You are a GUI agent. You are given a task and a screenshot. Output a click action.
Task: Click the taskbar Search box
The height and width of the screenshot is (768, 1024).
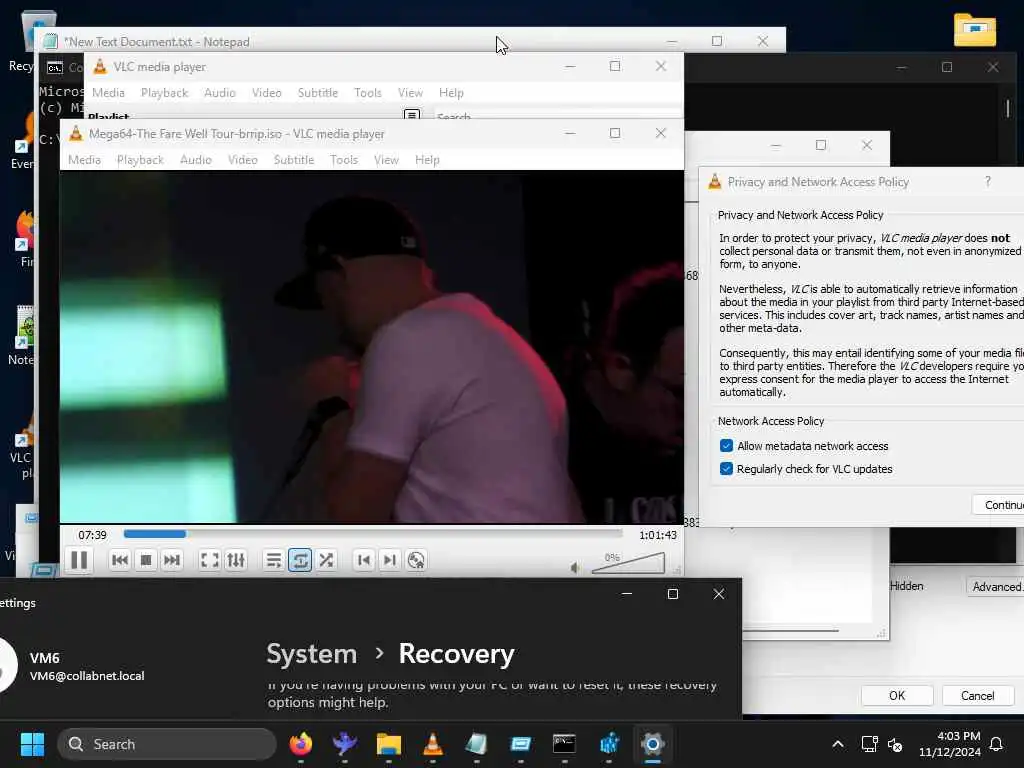(167, 744)
